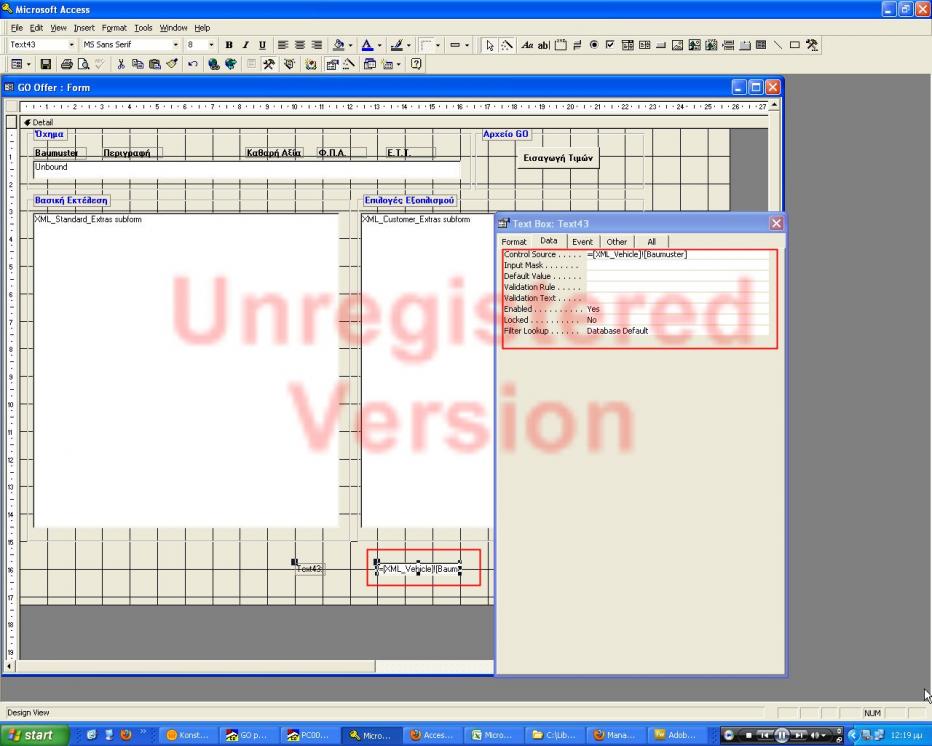
Task: Click the Detail section header bar
Action: [x=394, y=122]
